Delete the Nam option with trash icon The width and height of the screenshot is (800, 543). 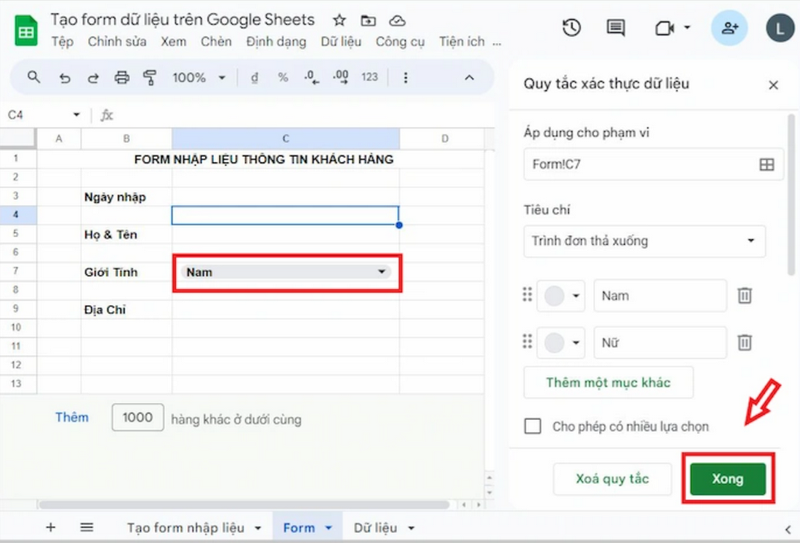[x=745, y=295]
